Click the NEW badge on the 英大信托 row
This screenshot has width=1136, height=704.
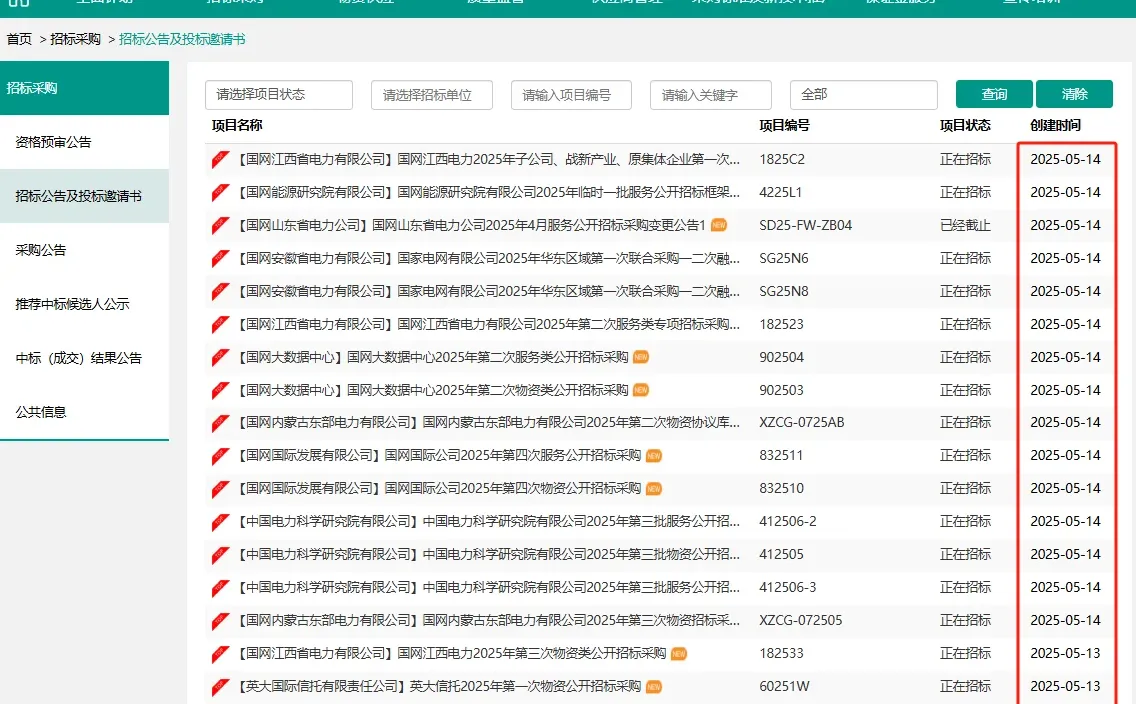(x=653, y=687)
